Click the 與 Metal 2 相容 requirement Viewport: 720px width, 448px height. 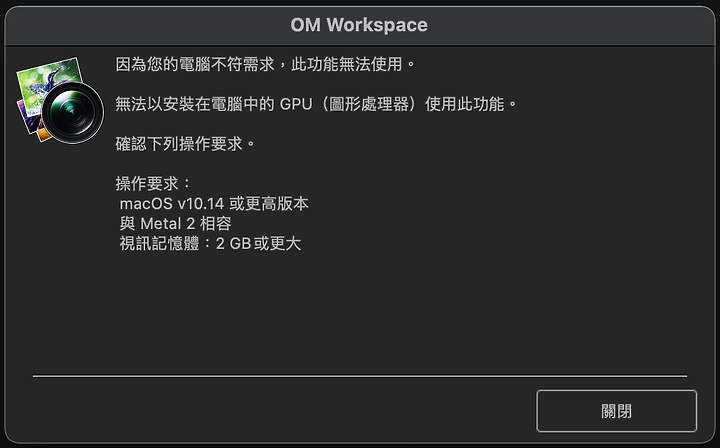tap(175, 224)
